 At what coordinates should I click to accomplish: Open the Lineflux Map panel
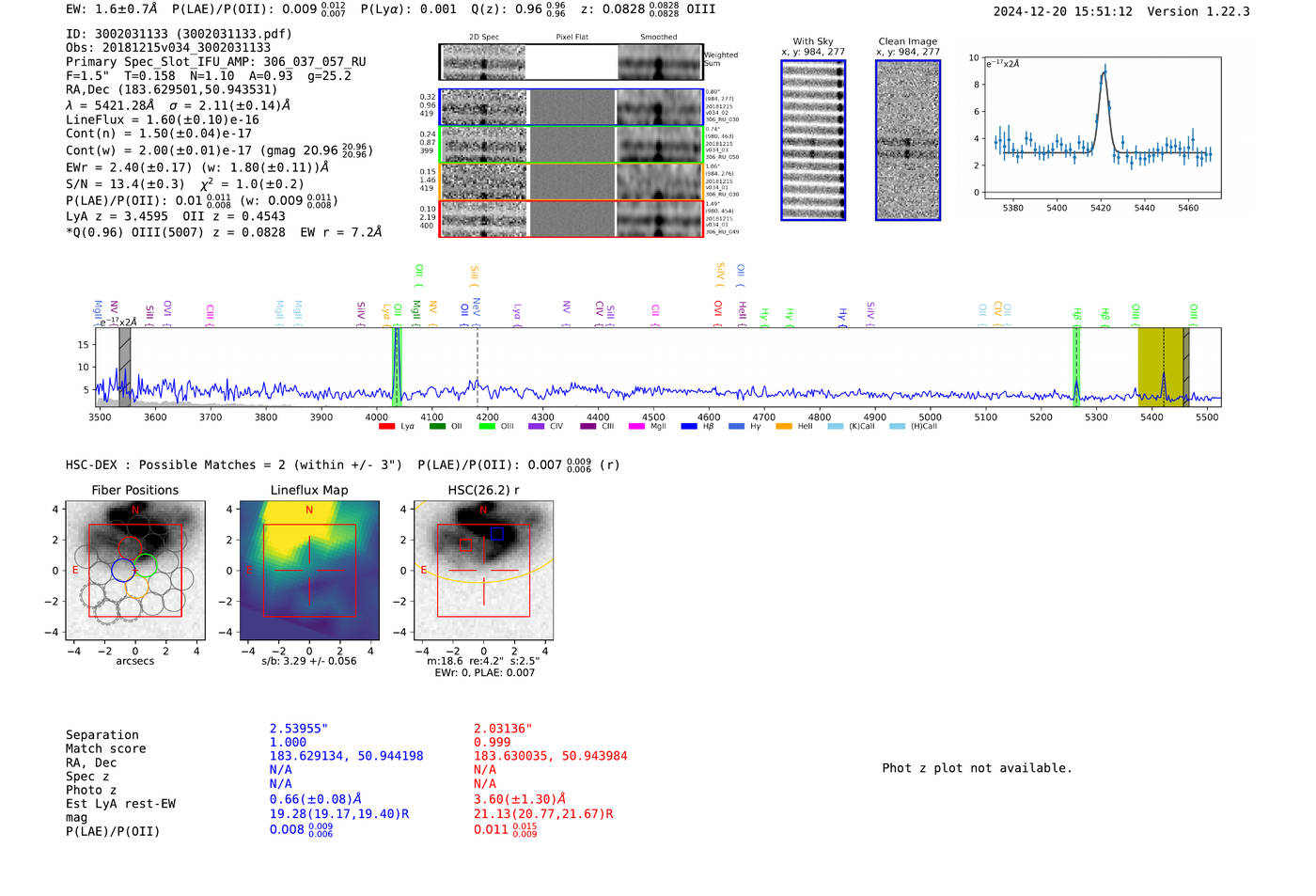(309, 571)
